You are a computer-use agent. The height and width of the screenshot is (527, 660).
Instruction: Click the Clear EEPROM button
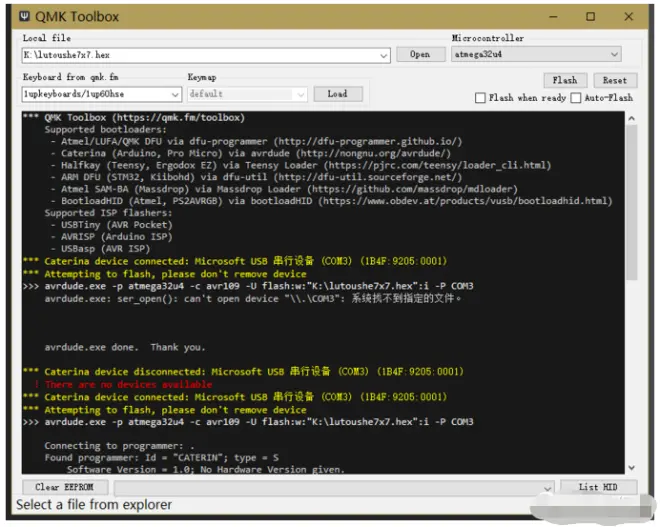click(64, 487)
